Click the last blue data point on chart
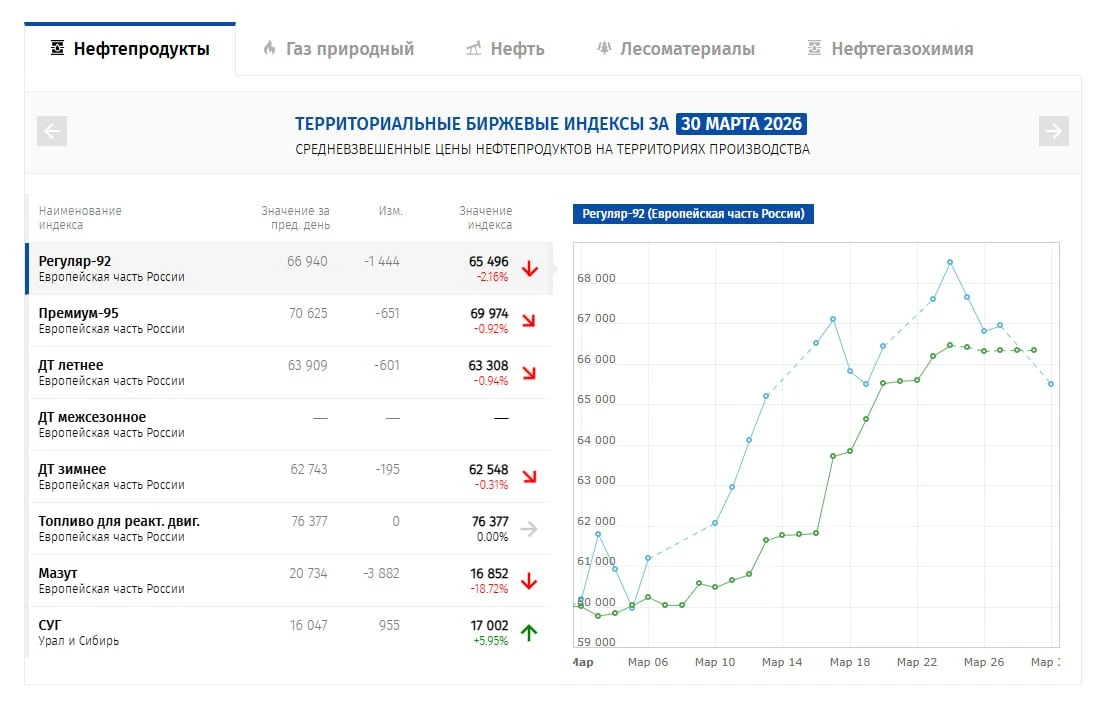1101x701 pixels. 1051,384
